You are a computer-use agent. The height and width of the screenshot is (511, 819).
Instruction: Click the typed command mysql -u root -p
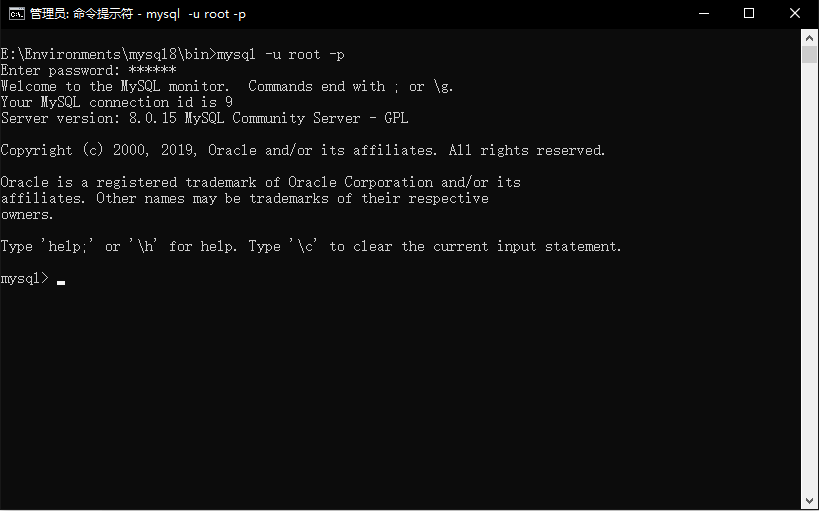tap(280, 54)
